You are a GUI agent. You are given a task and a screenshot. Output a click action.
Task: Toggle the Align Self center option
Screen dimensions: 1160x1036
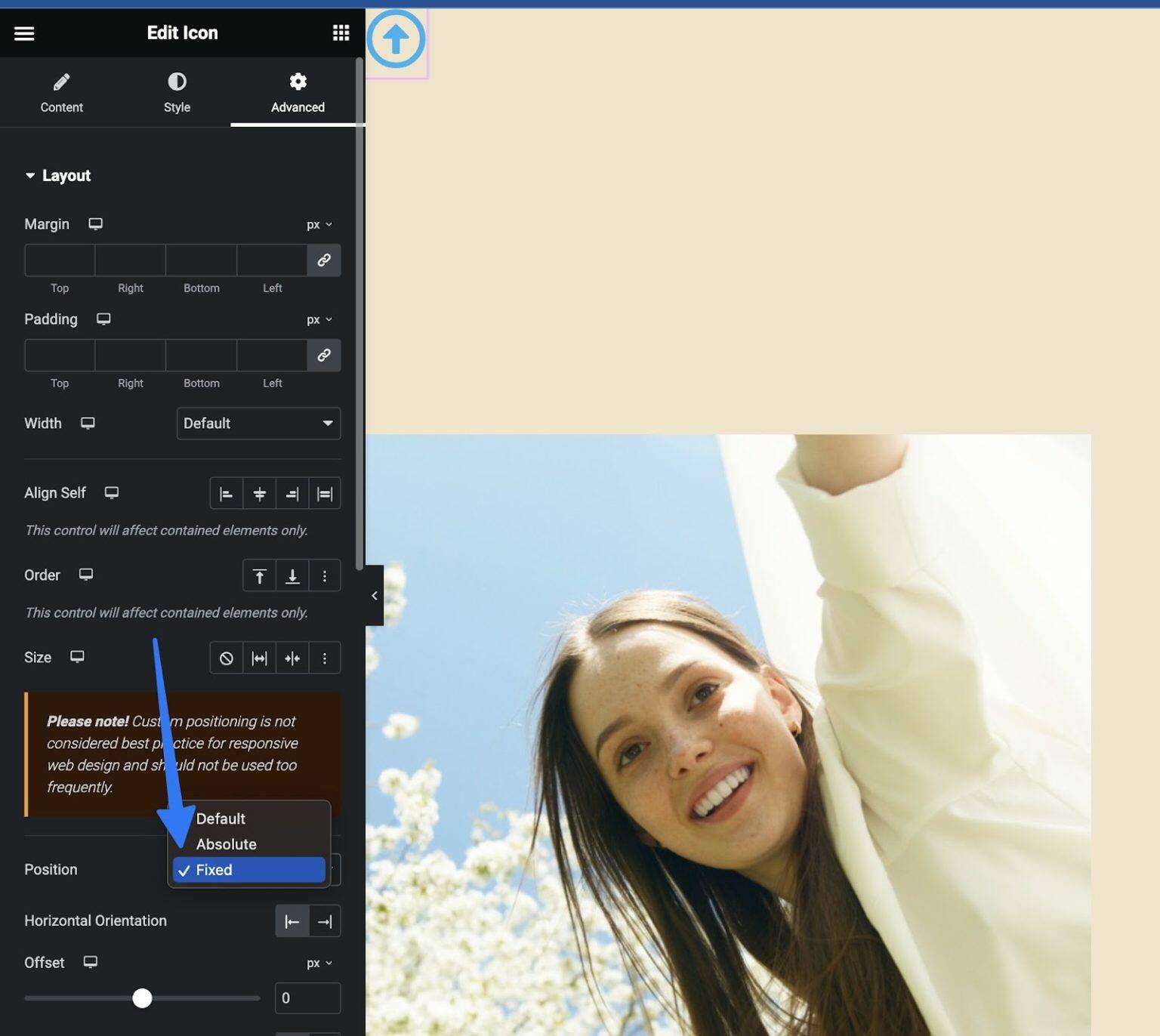259,493
